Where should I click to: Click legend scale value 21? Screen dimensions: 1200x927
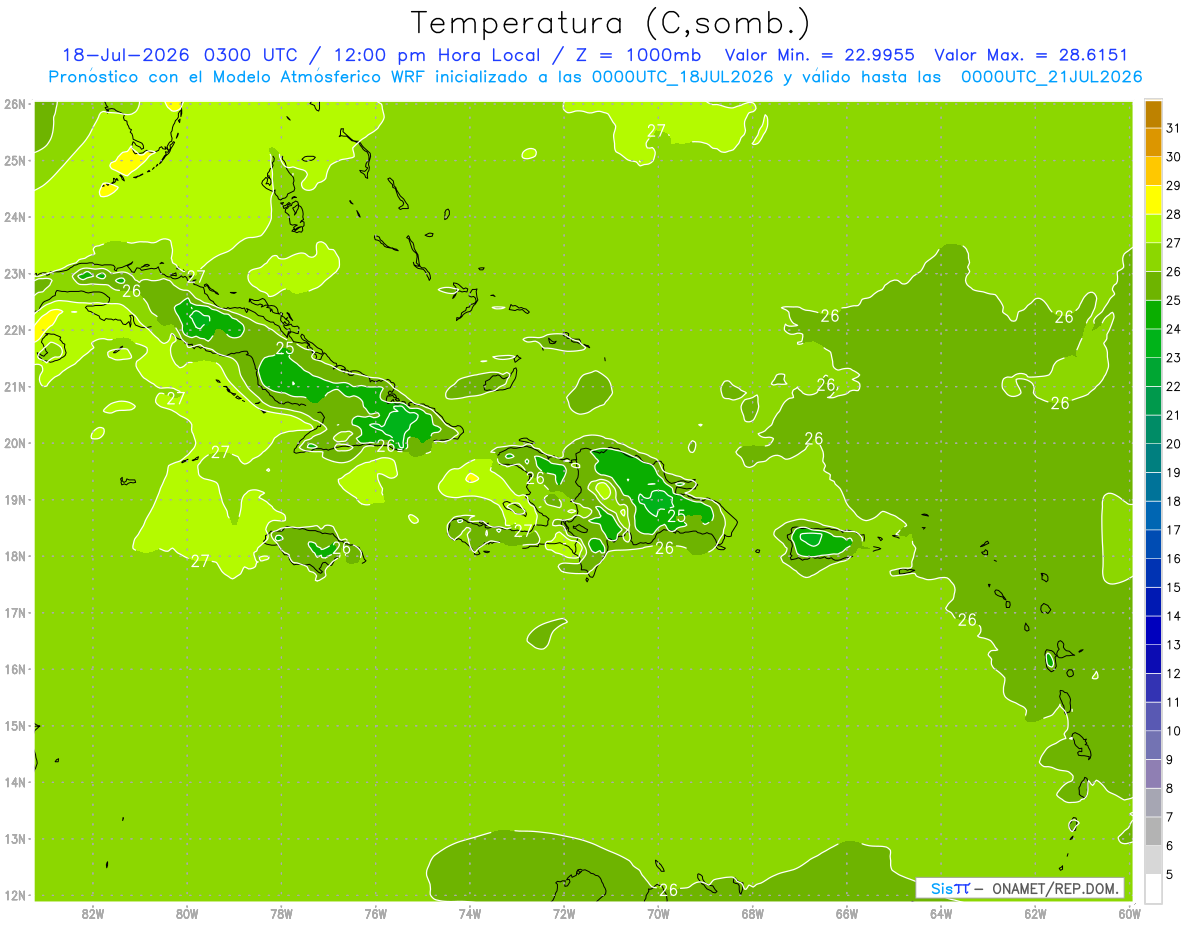(x=1174, y=415)
